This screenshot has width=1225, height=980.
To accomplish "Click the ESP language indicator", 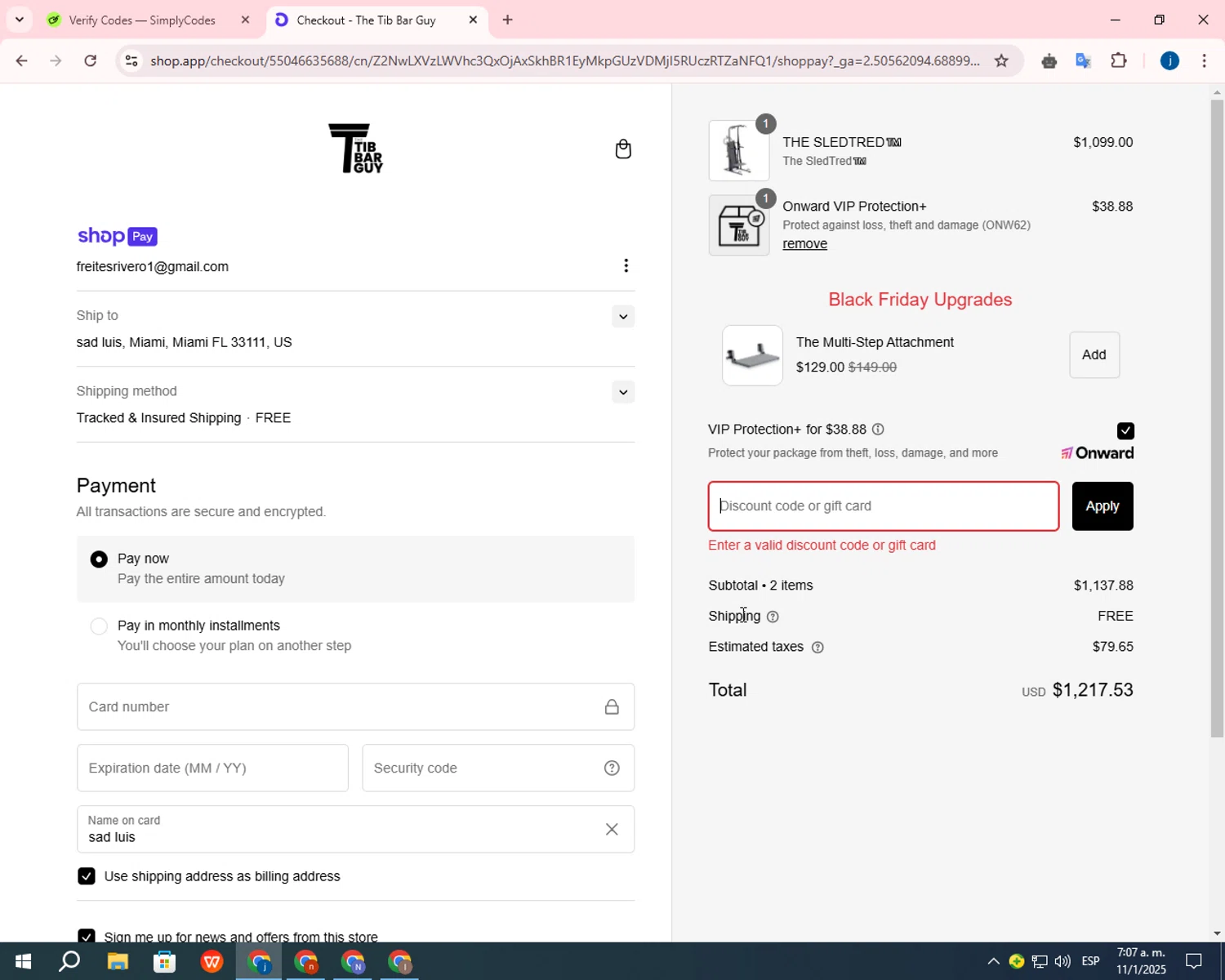I will coord(1091,961).
